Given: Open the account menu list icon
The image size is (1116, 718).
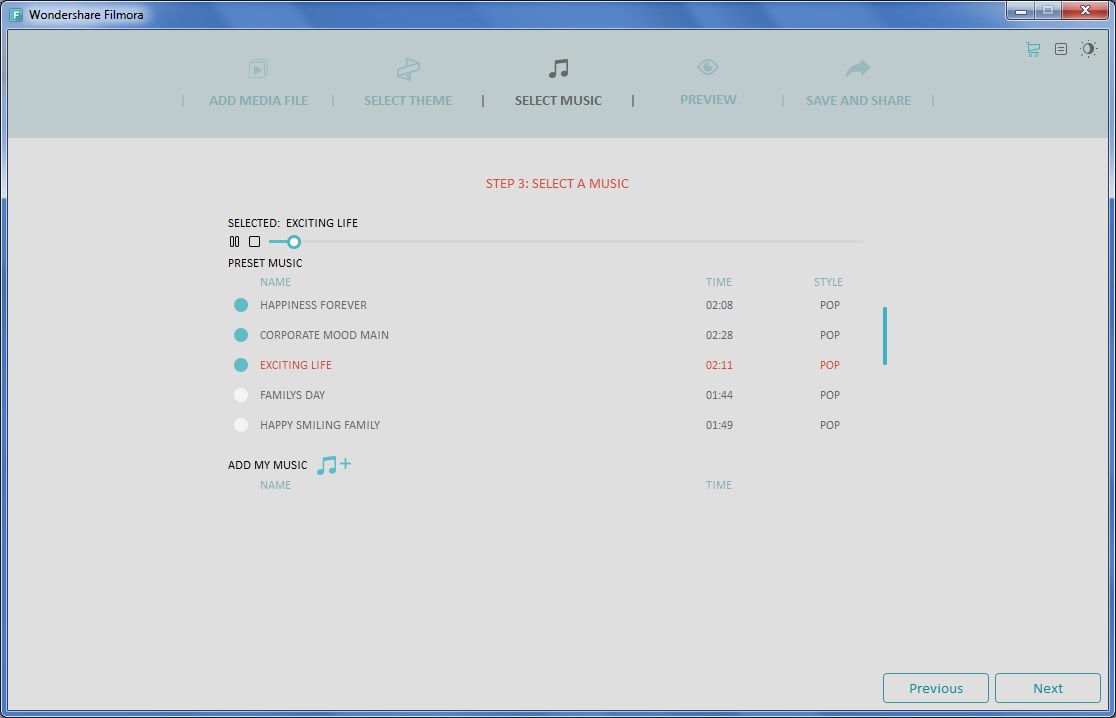Looking at the screenshot, I should click(x=1060, y=48).
